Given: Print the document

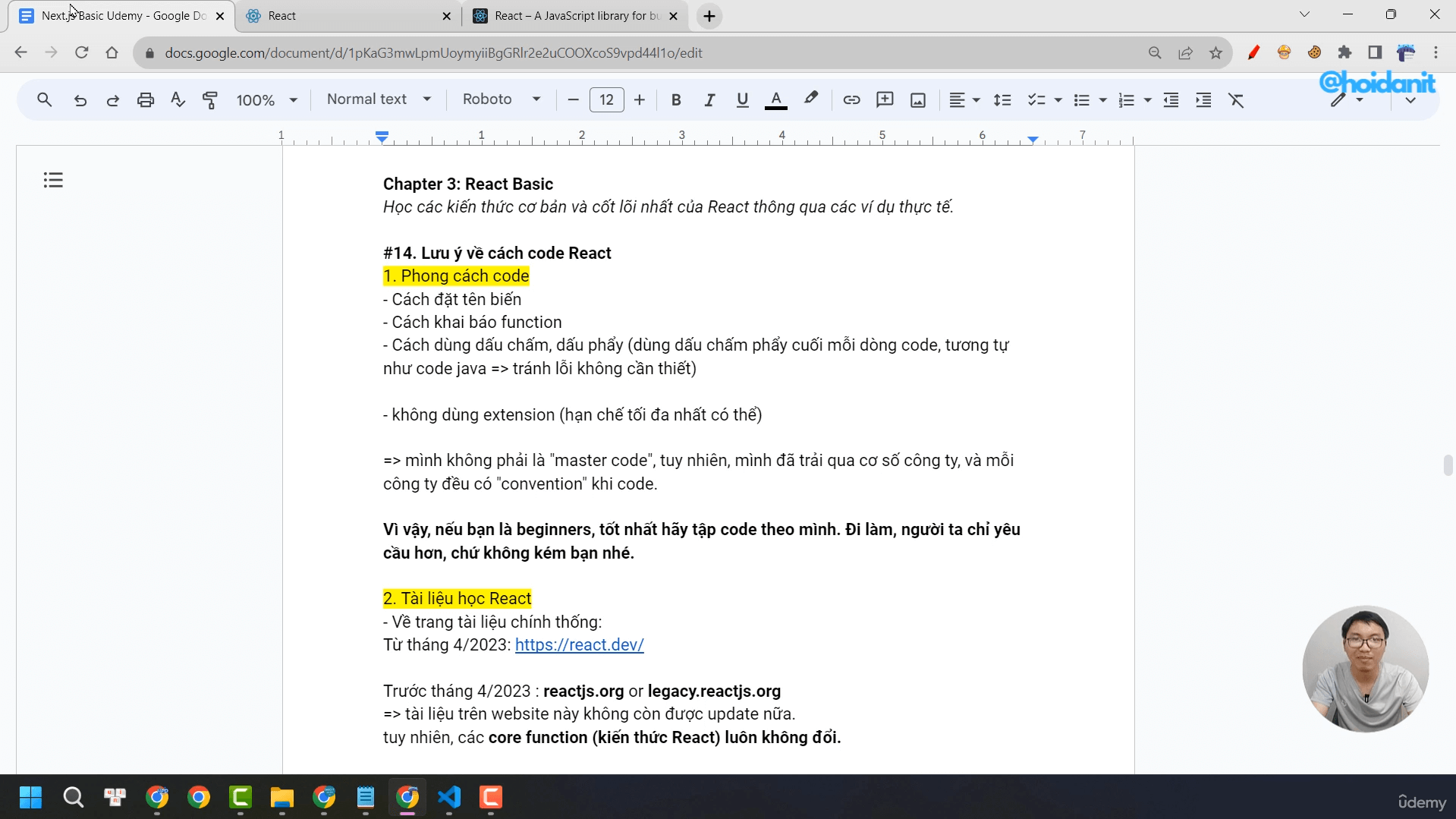Looking at the screenshot, I should pos(145,99).
